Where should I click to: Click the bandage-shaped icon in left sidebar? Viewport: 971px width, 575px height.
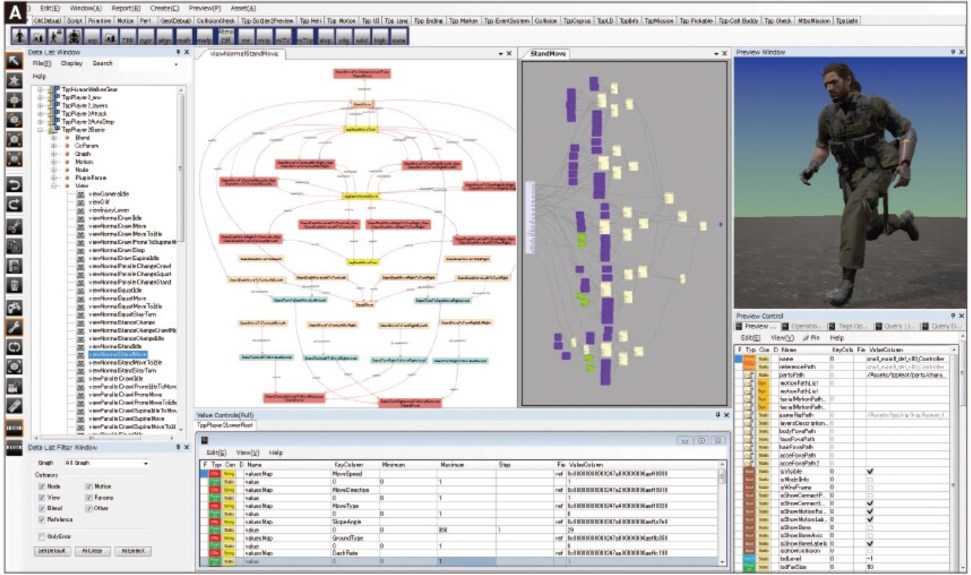click(14, 406)
